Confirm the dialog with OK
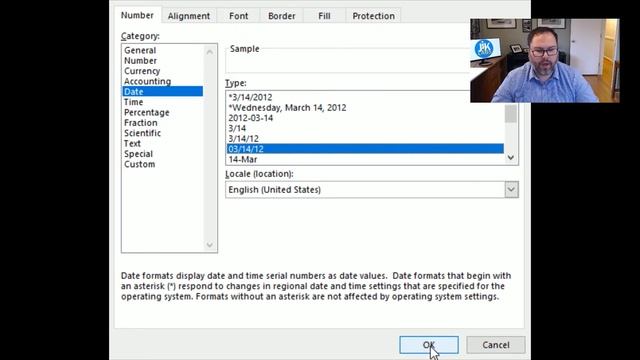The height and width of the screenshot is (360, 640). pos(429,345)
